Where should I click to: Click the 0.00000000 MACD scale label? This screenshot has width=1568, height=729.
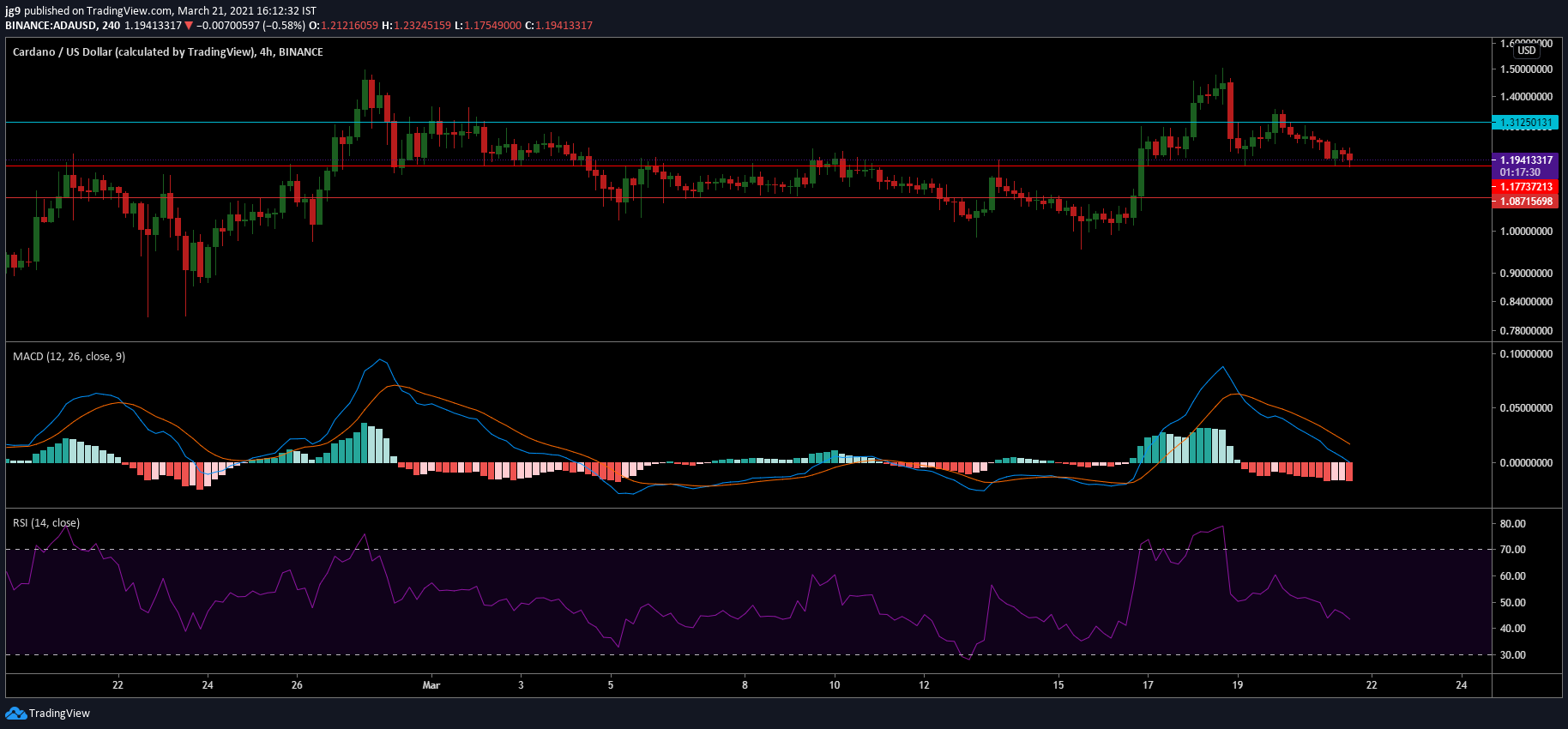click(x=1526, y=463)
